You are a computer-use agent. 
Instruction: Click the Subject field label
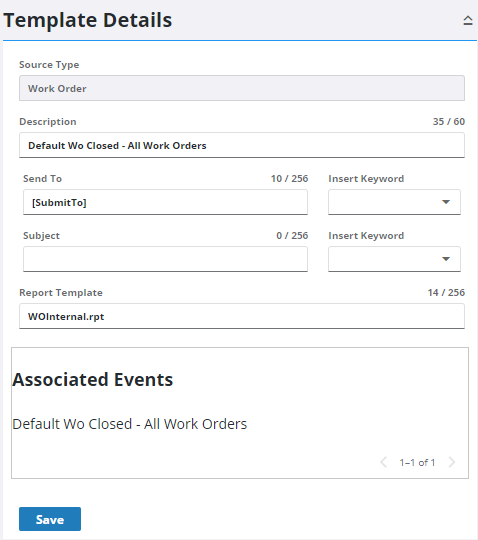tap(41, 236)
